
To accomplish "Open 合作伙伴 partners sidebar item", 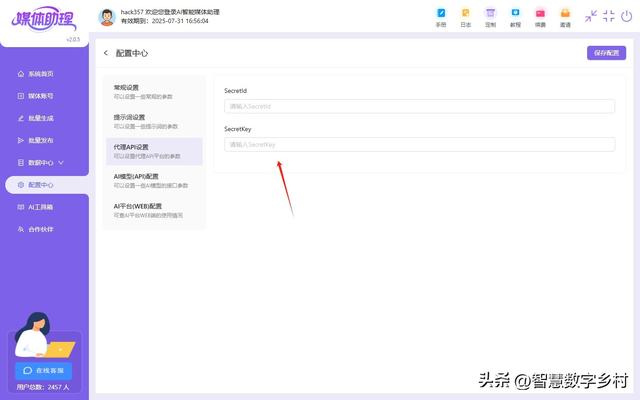I will pos(36,229).
